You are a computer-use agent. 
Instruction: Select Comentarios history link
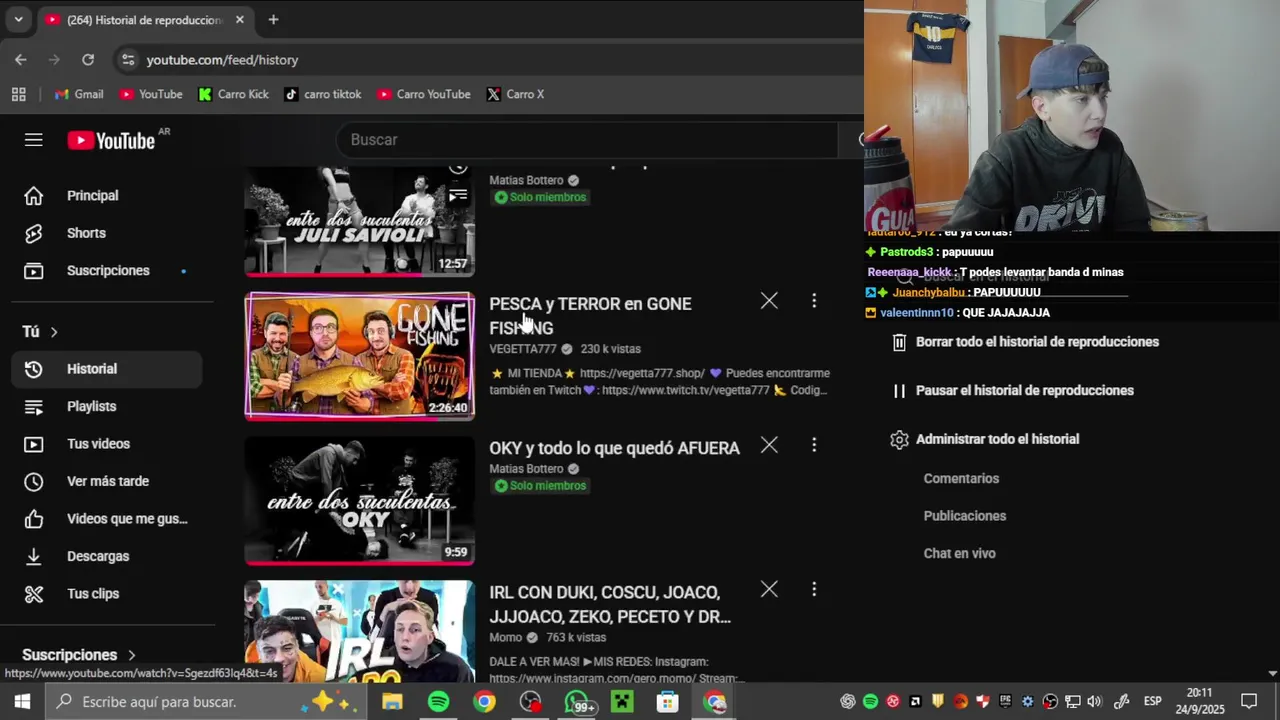point(961,479)
